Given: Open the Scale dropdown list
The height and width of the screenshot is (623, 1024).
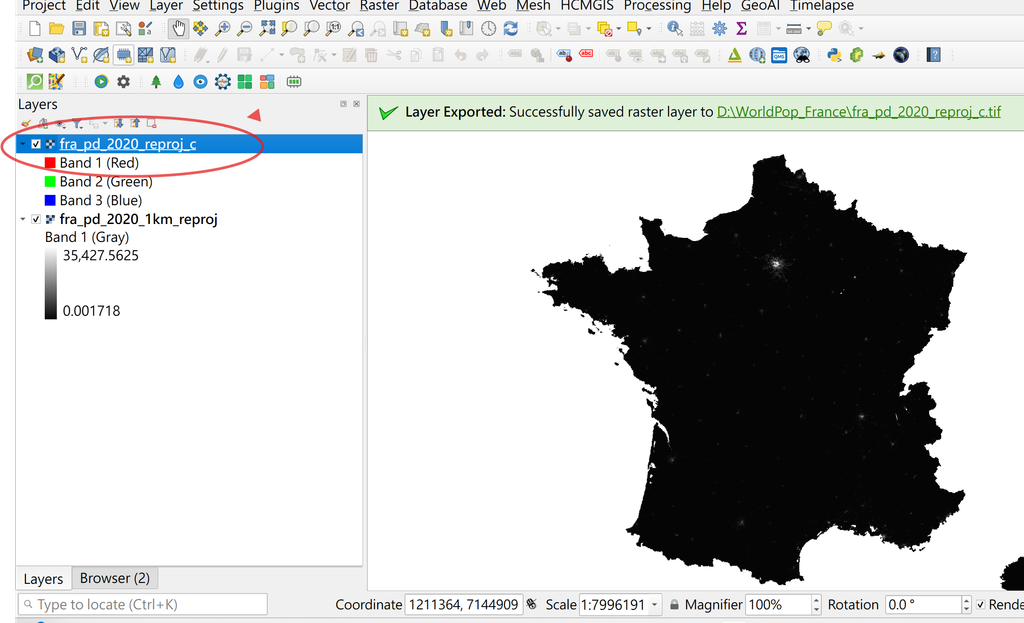Looking at the screenshot, I should (x=654, y=605).
